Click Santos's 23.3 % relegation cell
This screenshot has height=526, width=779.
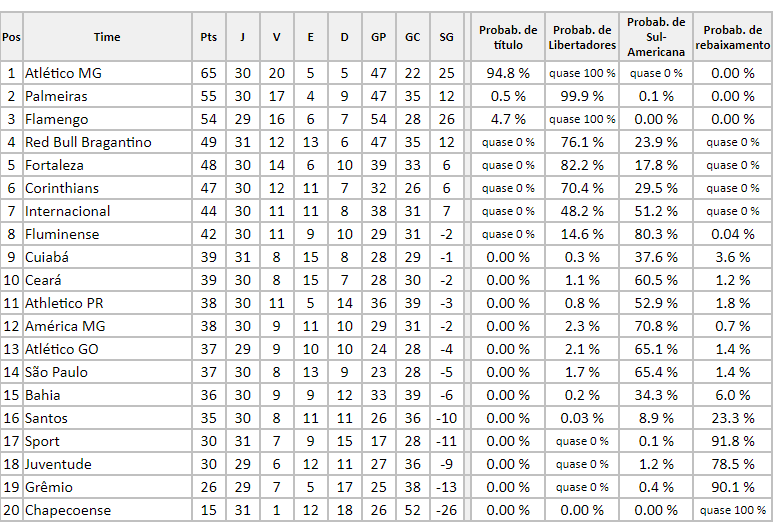click(733, 418)
